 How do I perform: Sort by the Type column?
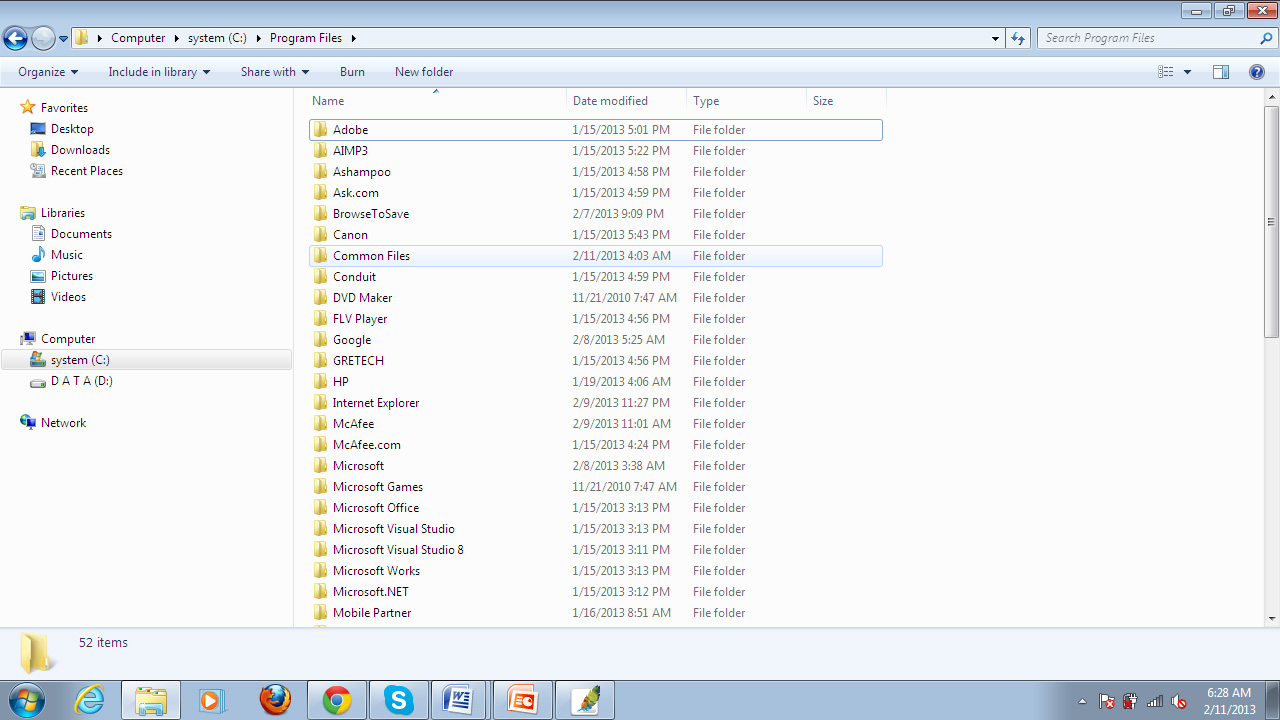tap(747, 101)
